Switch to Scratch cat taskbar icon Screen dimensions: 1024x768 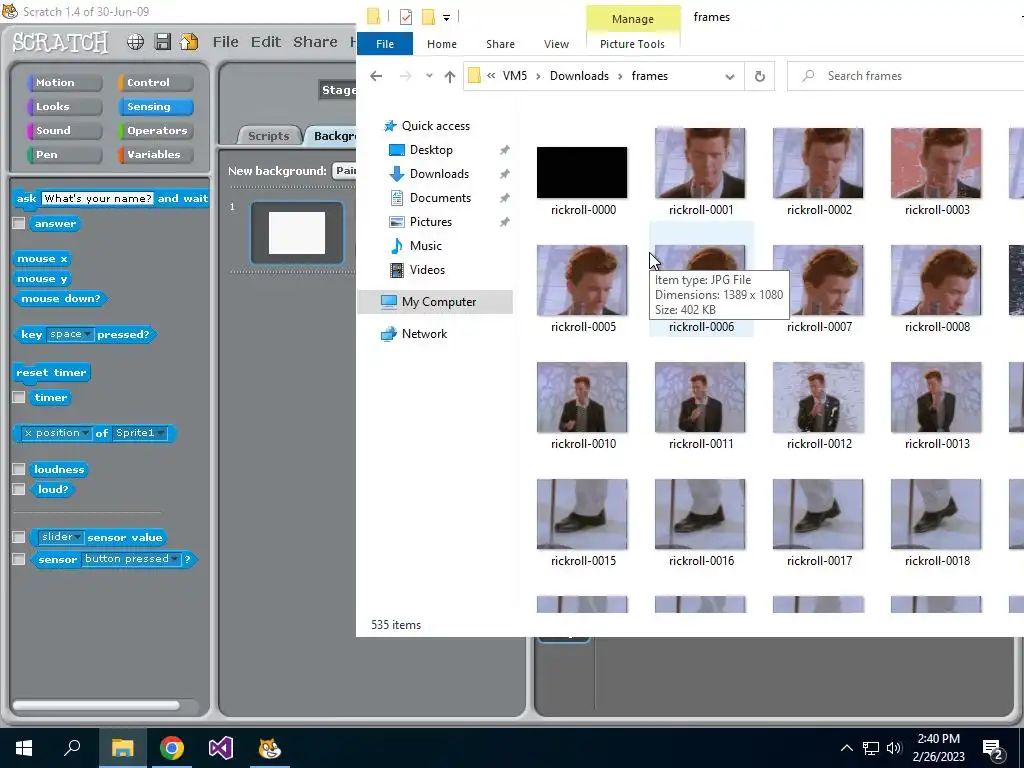click(x=270, y=748)
